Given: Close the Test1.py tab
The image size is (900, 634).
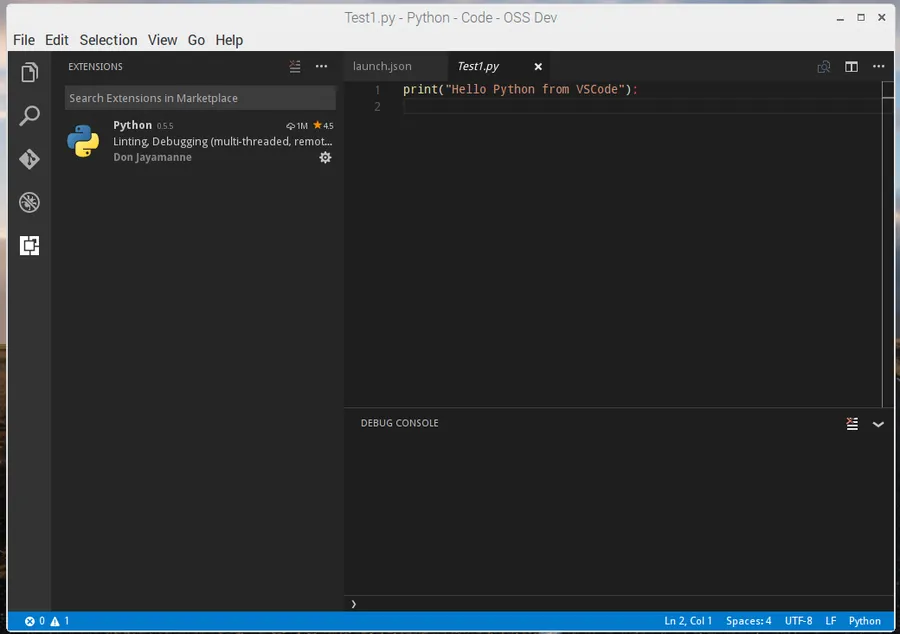Looking at the screenshot, I should [x=538, y=67].
